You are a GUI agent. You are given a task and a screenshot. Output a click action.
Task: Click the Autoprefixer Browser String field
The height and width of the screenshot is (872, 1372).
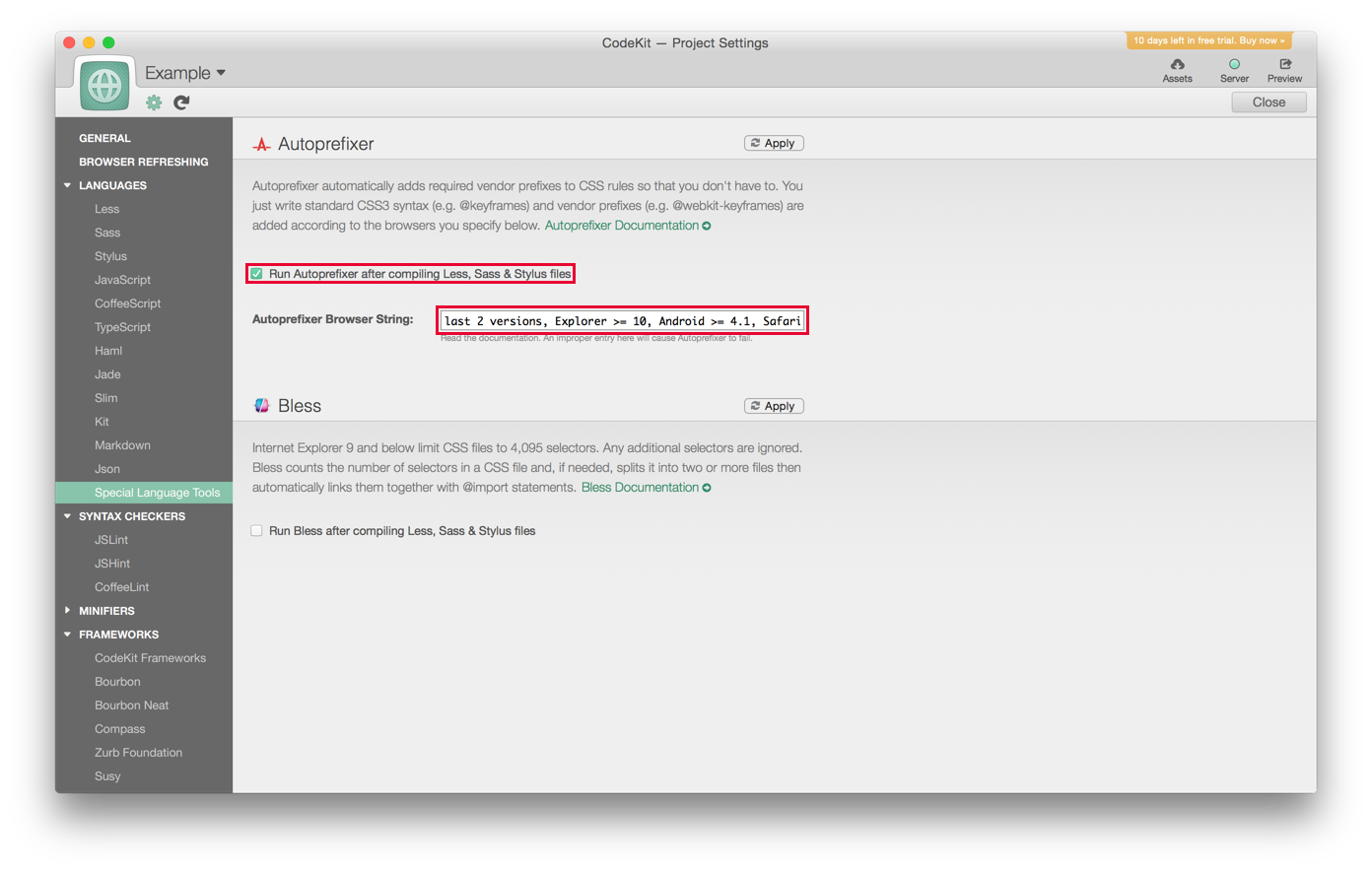click(623, 320)
